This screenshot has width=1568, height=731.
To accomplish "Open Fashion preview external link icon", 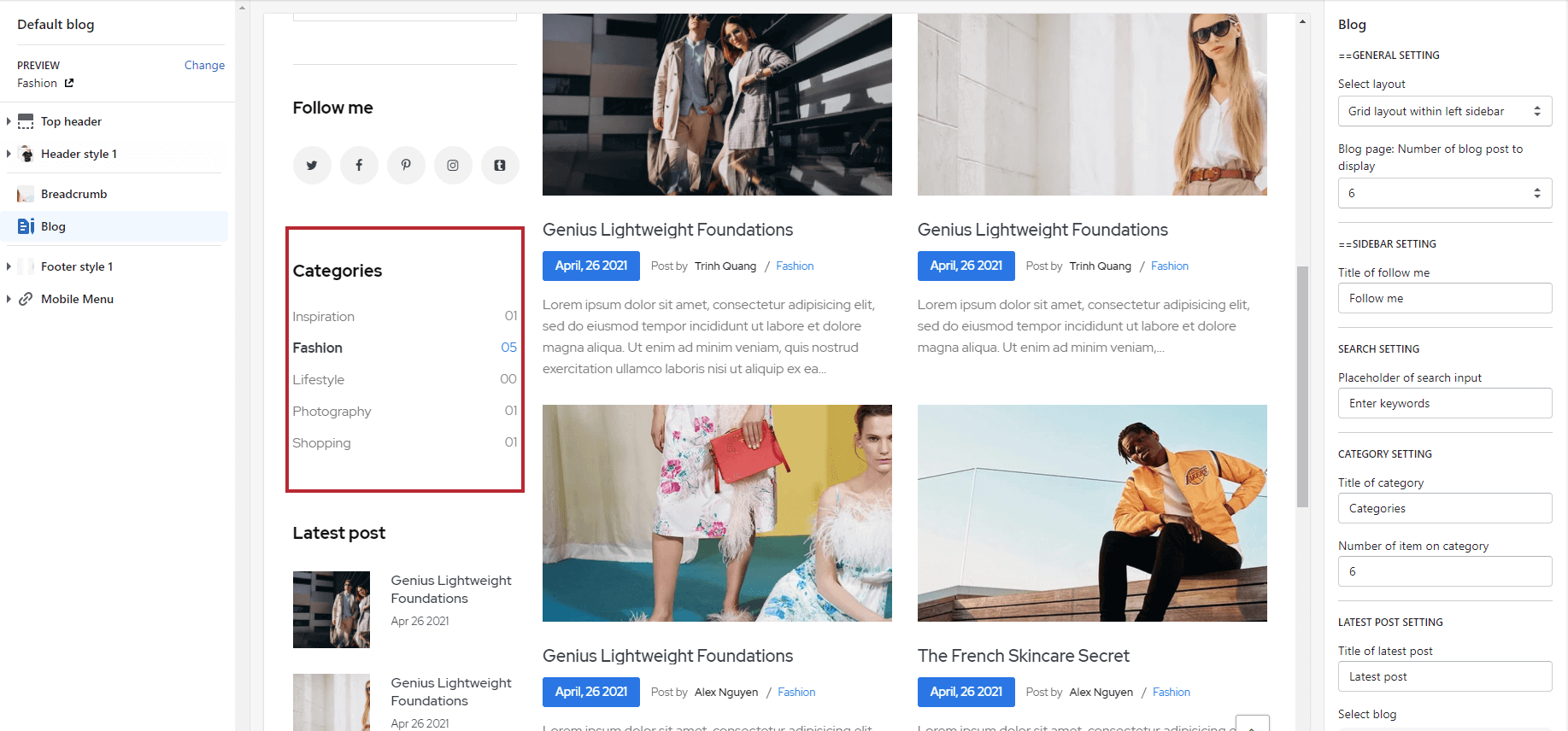I will (69, 84).
